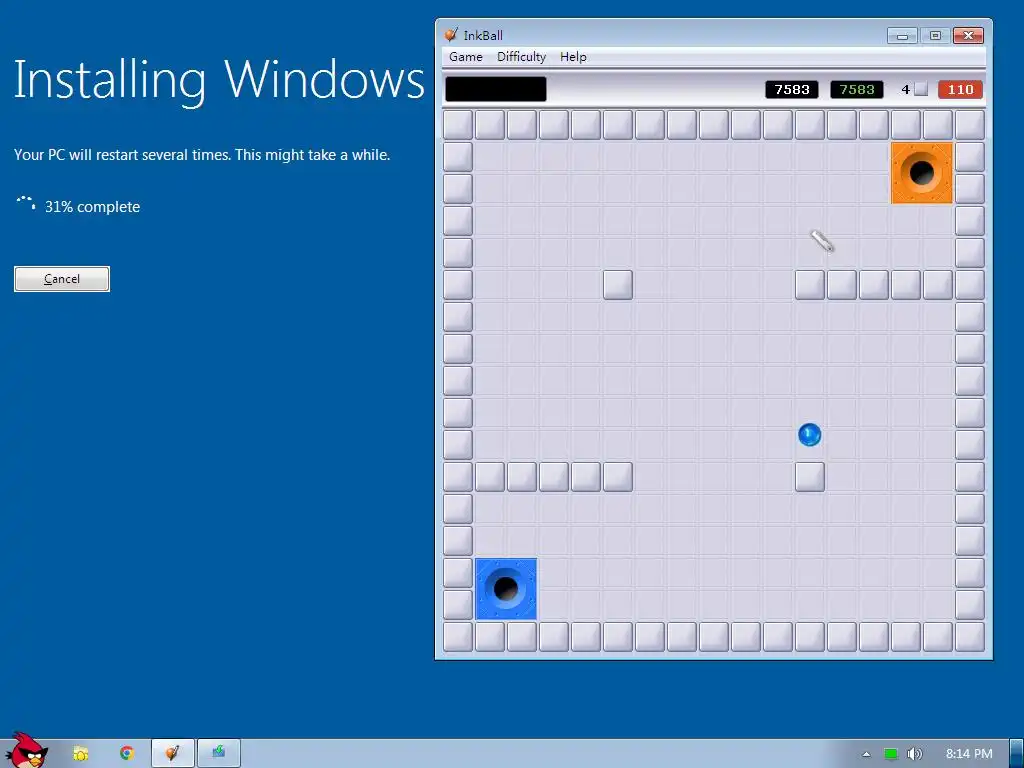This screenshot has width=1024, height=768.
Task: Click the InkBall title bar icon
Action: click(x=450, y=35)
